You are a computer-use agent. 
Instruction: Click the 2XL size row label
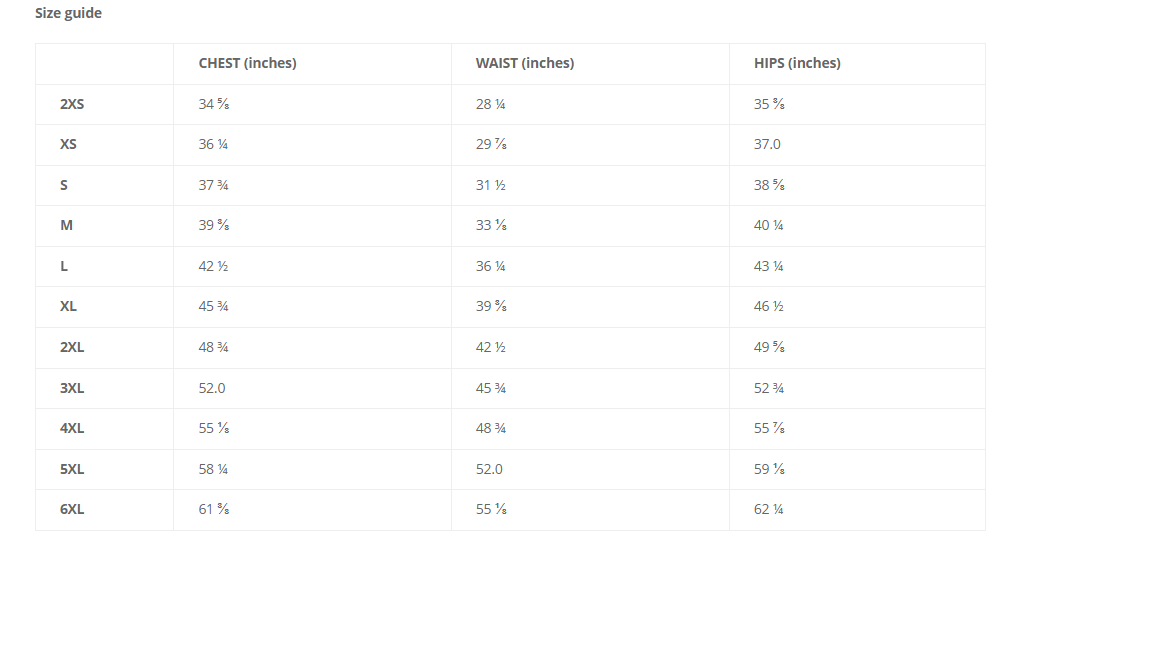pos(72,347)
